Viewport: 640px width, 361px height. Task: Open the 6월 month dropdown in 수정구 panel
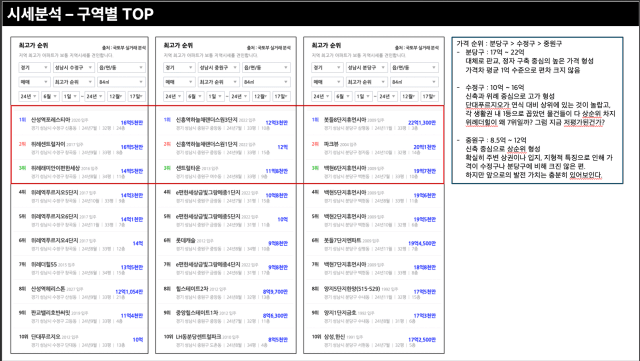click(x=50, y=96)
